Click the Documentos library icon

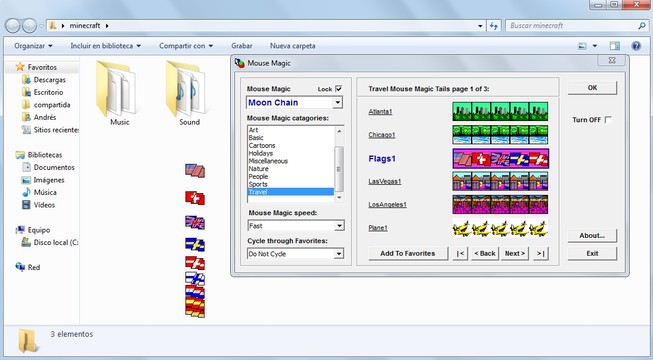coord(26,167)
